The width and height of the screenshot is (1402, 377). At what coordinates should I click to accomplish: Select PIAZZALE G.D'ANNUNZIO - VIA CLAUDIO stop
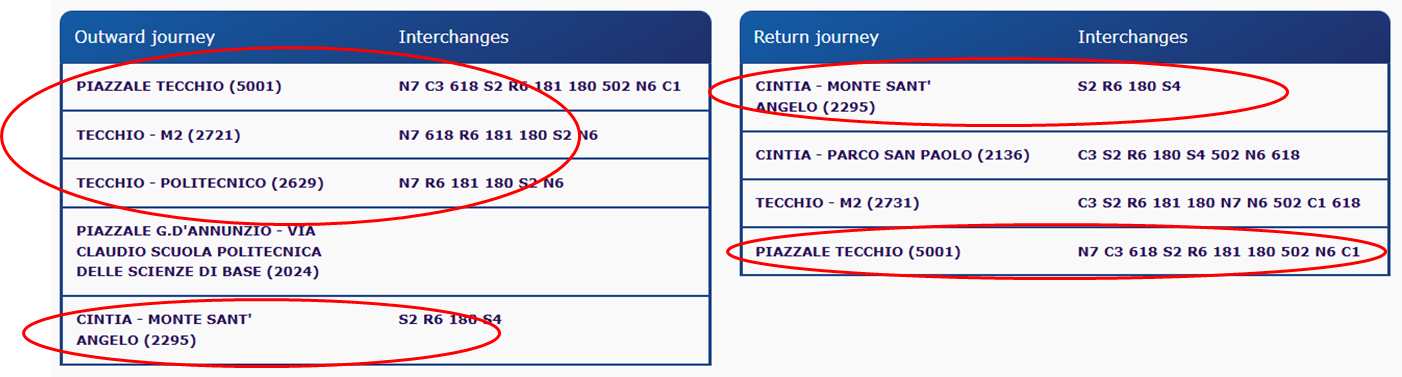point(199,251)
